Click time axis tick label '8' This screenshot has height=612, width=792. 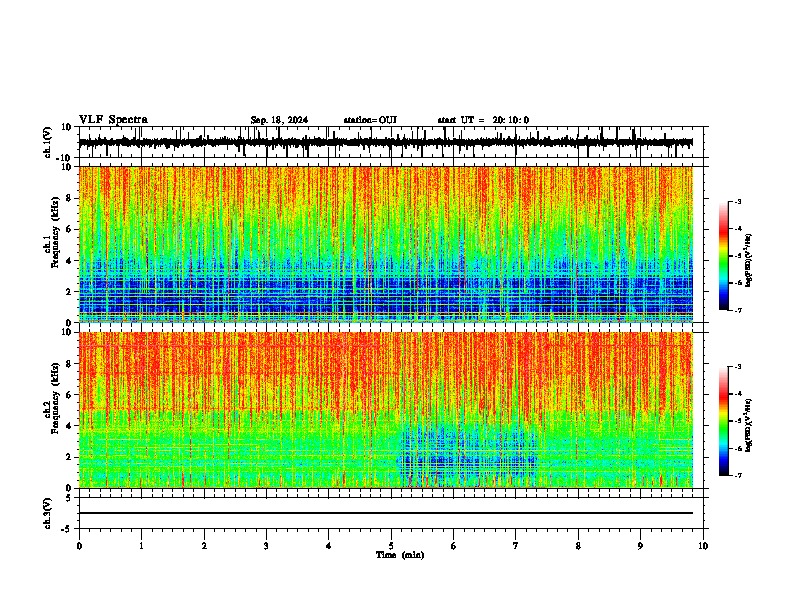578,546
